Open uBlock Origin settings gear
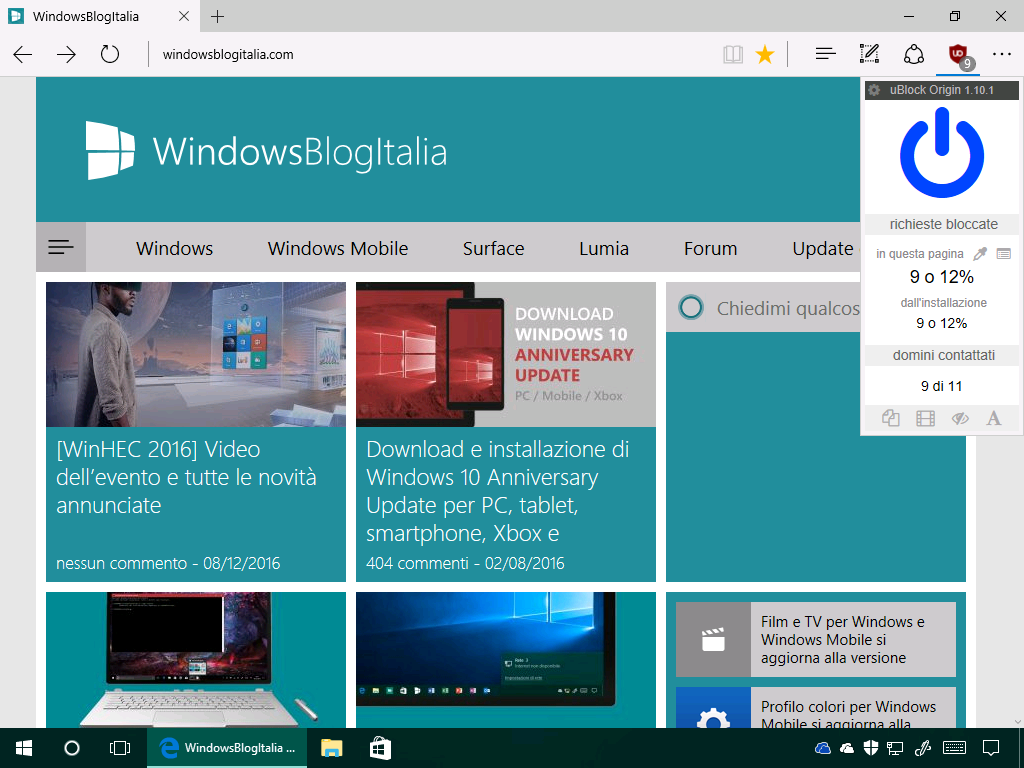The height and width of the screenshot is (768, 1024). 874,90
